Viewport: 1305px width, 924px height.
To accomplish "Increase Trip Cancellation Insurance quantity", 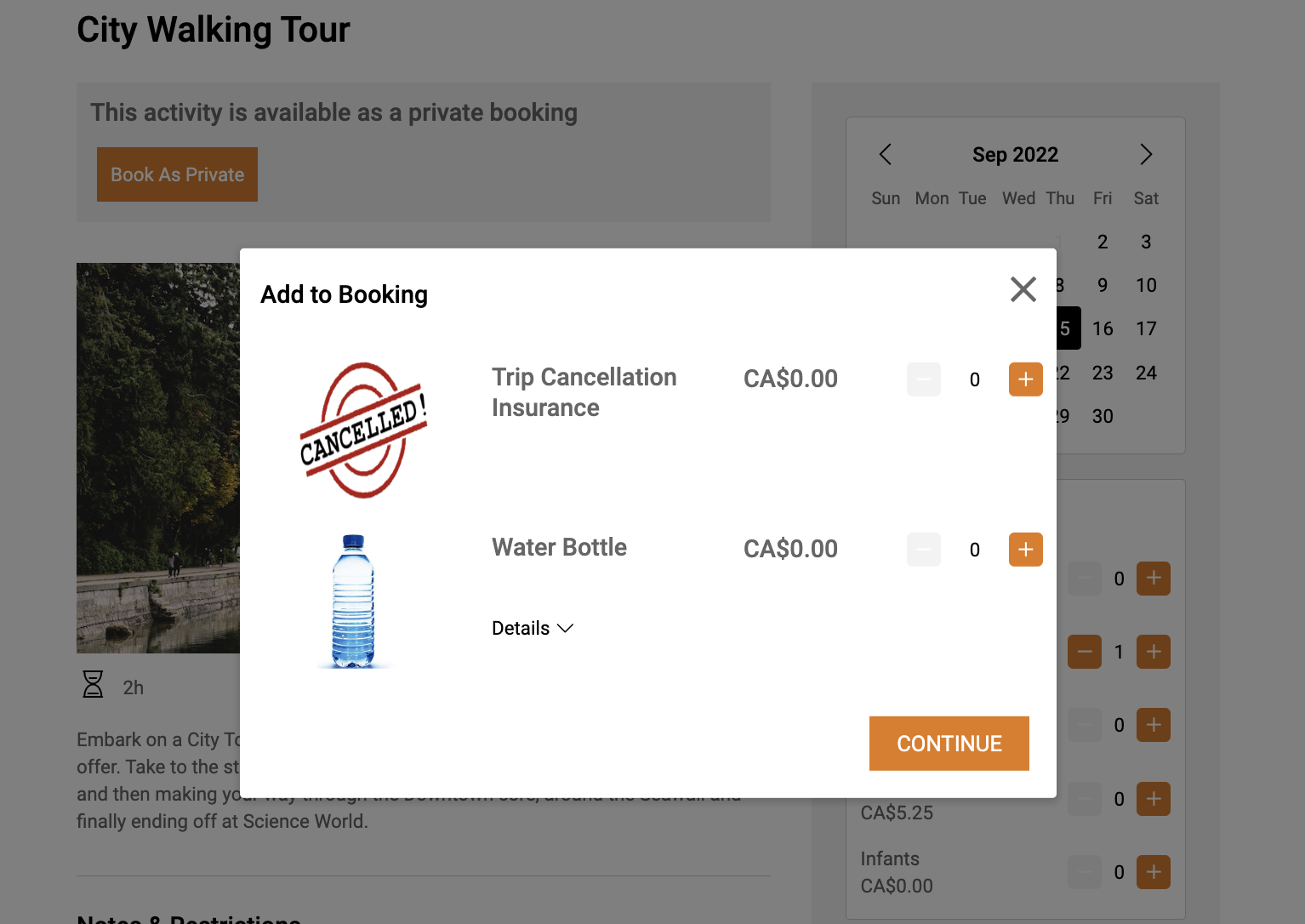I will point(1025,379).
